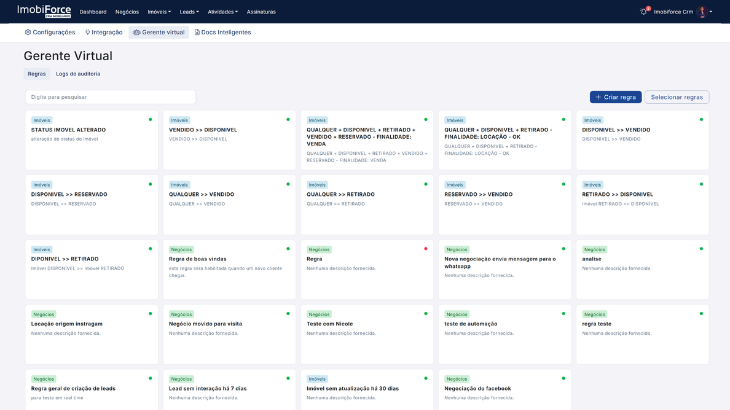Viewport: 730px width, 410px height.
Task: Open the notifications bell icon
Action: tap(644, 12)
